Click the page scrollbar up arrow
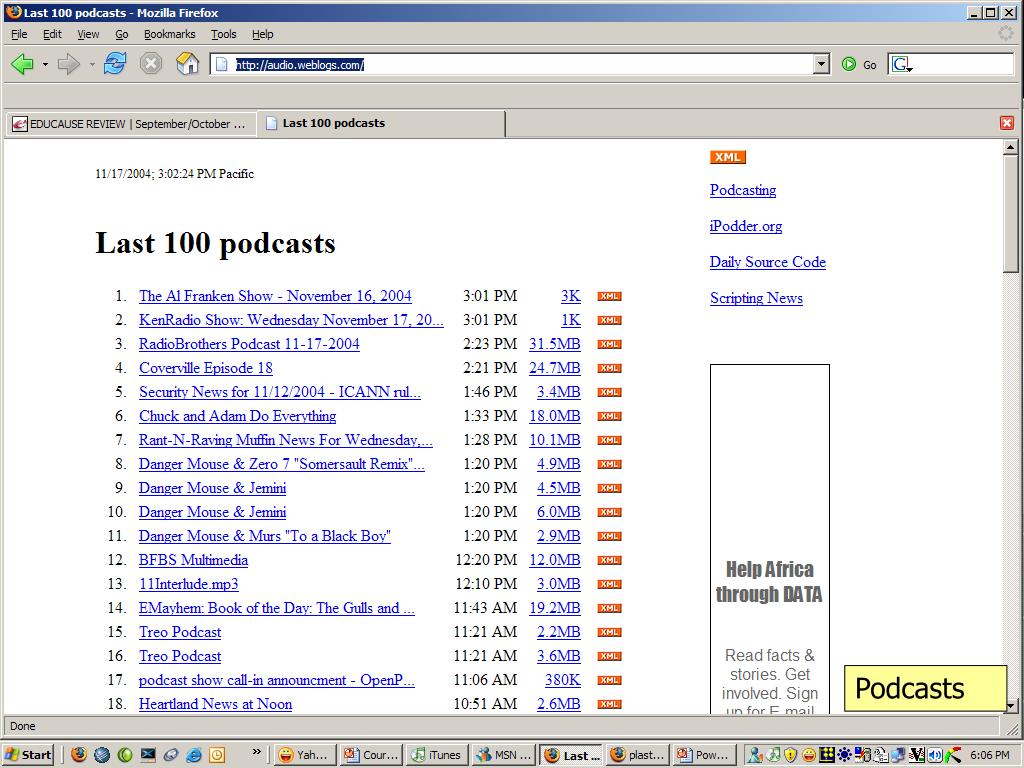 (x=1010, y=148)
